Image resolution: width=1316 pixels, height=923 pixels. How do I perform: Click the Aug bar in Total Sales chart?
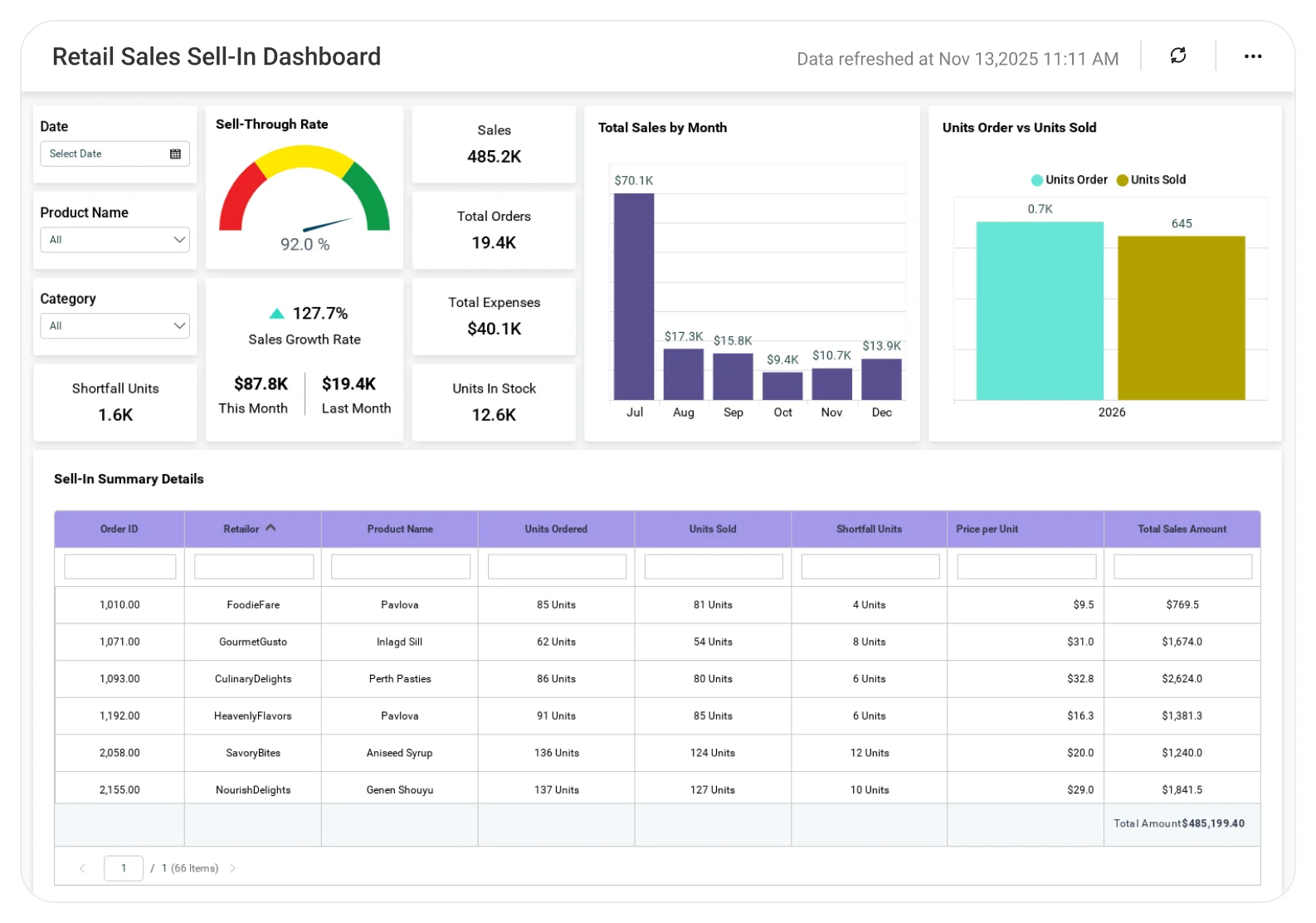[684, 374]
